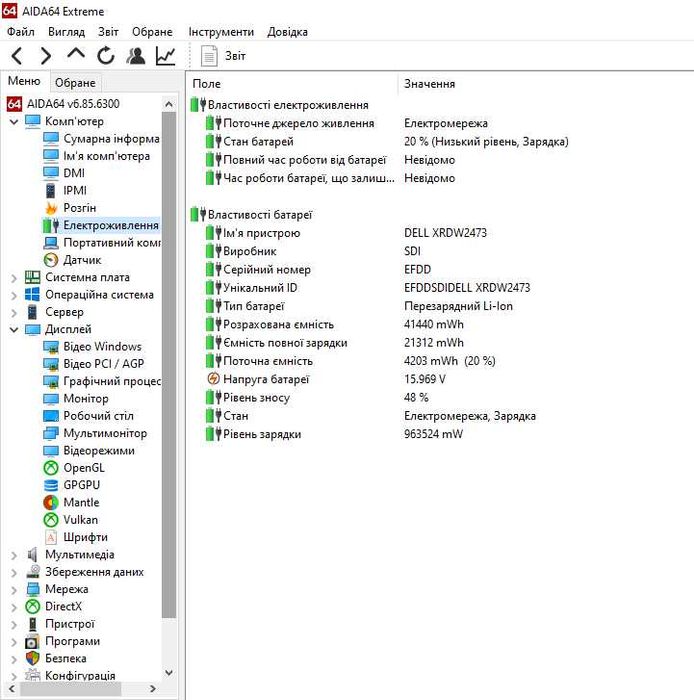This screenshot has height=700, width=694.
Task: Expand the DirectX tree node
Action: pos(14,607)
